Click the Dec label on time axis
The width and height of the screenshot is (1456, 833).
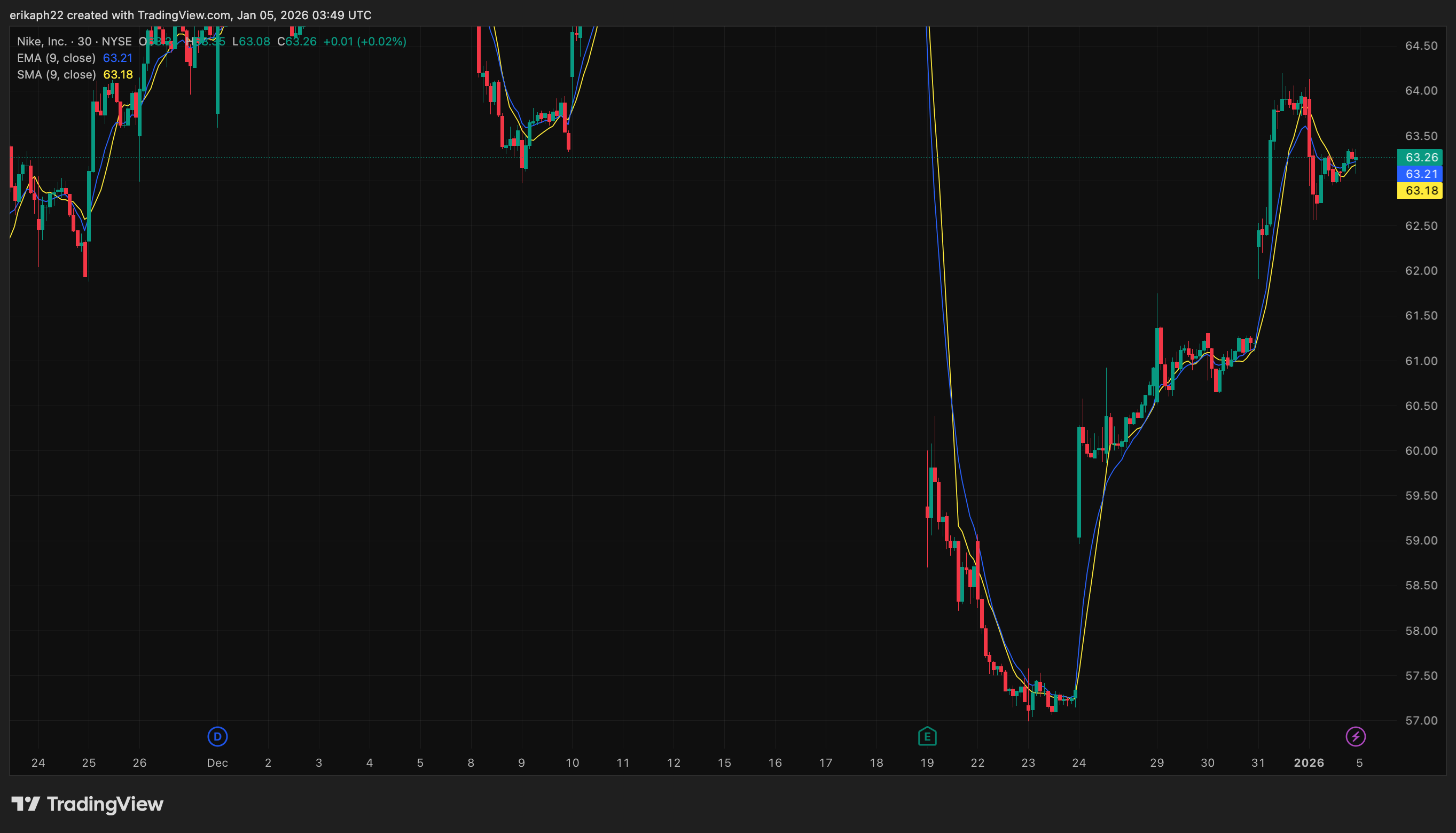pyautogui.click(x=217, y=762)
